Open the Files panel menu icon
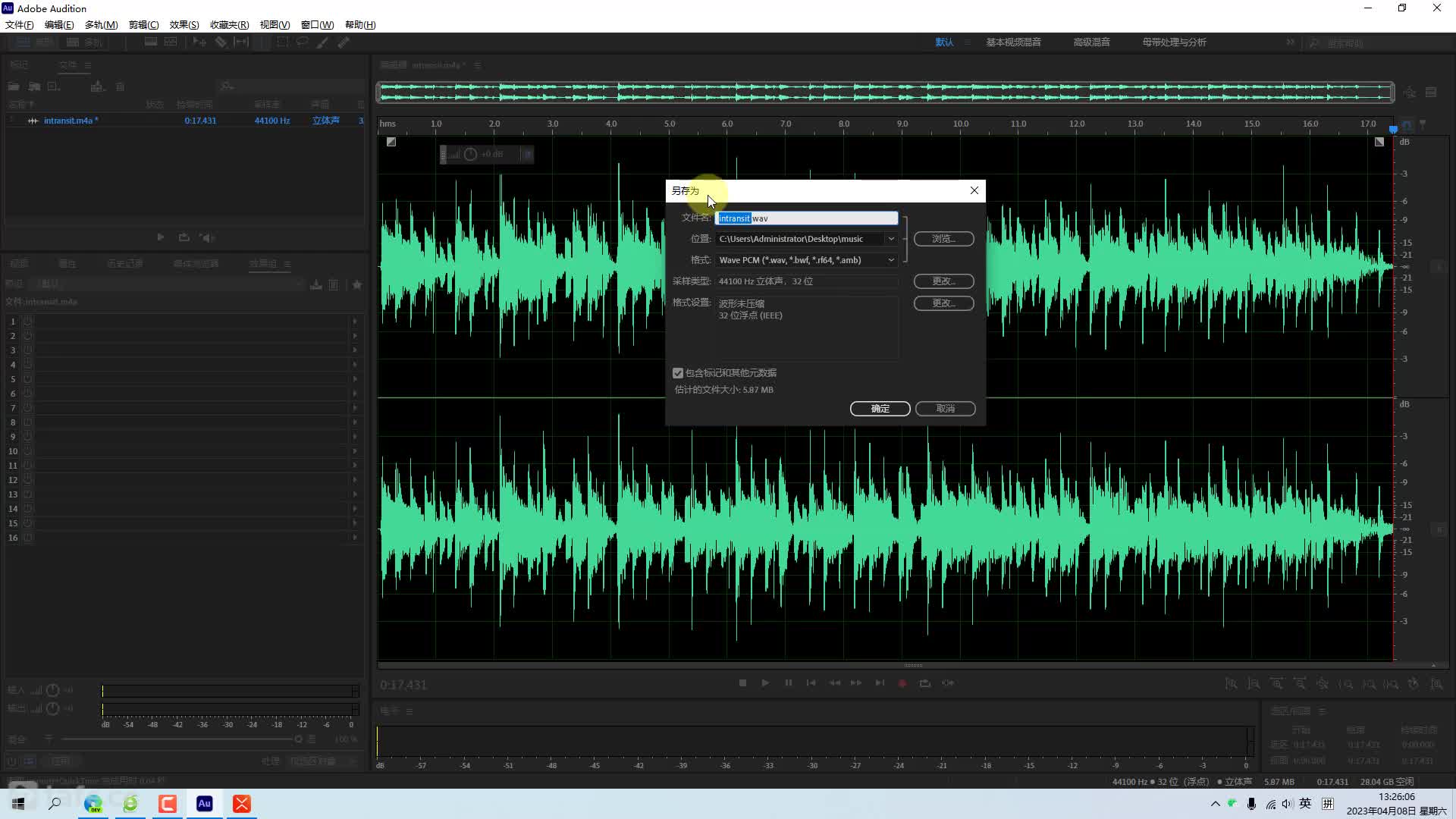 coord(88,65)
